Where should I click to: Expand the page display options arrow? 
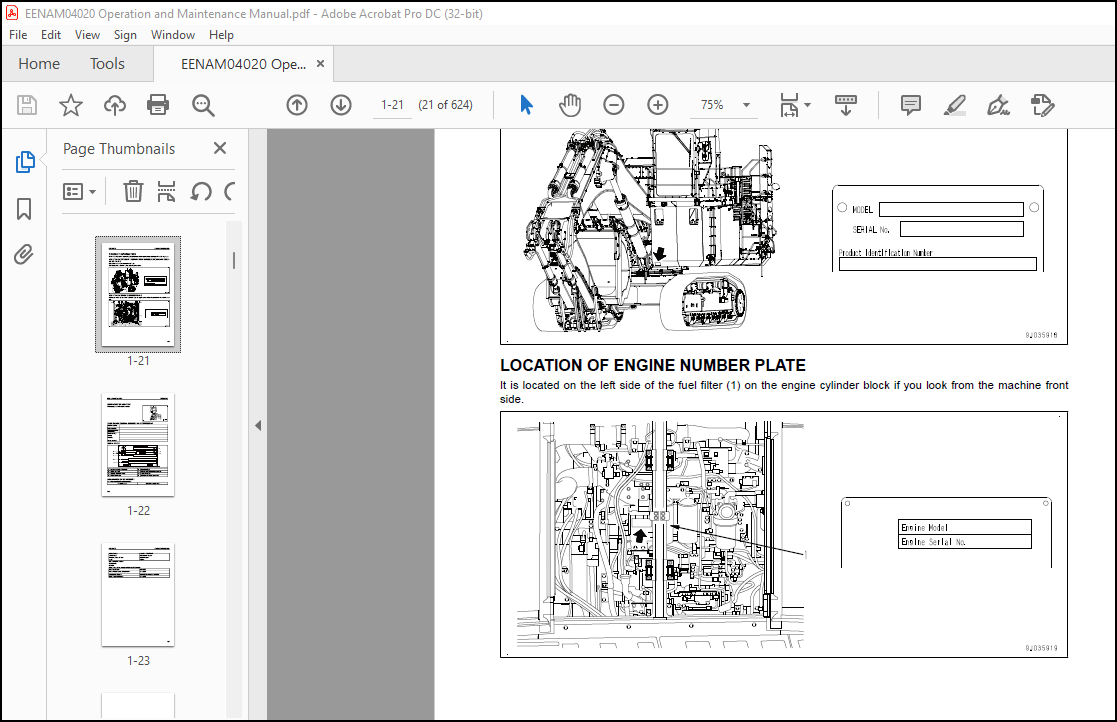[807, 105]
